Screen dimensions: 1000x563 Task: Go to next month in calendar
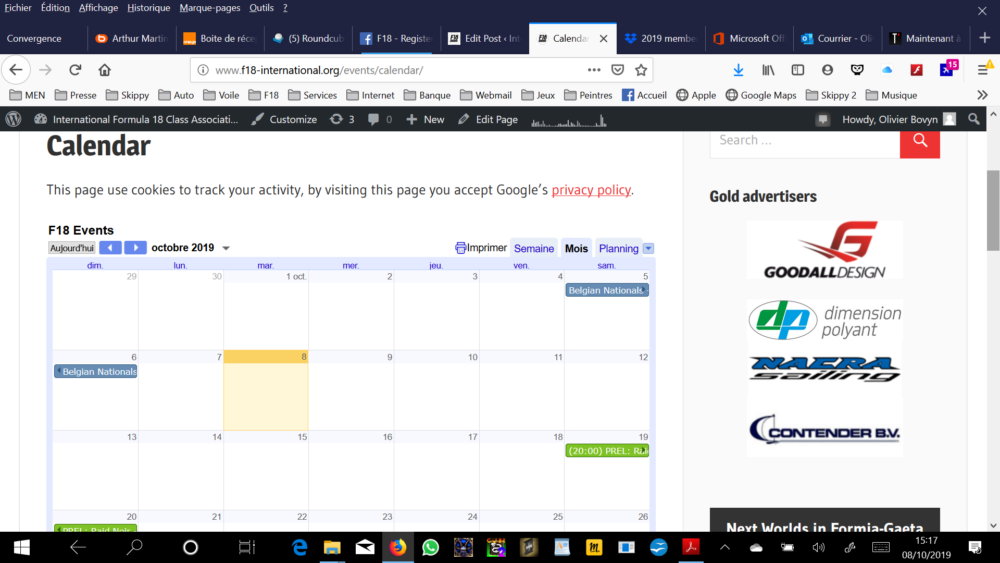point(135,247)
